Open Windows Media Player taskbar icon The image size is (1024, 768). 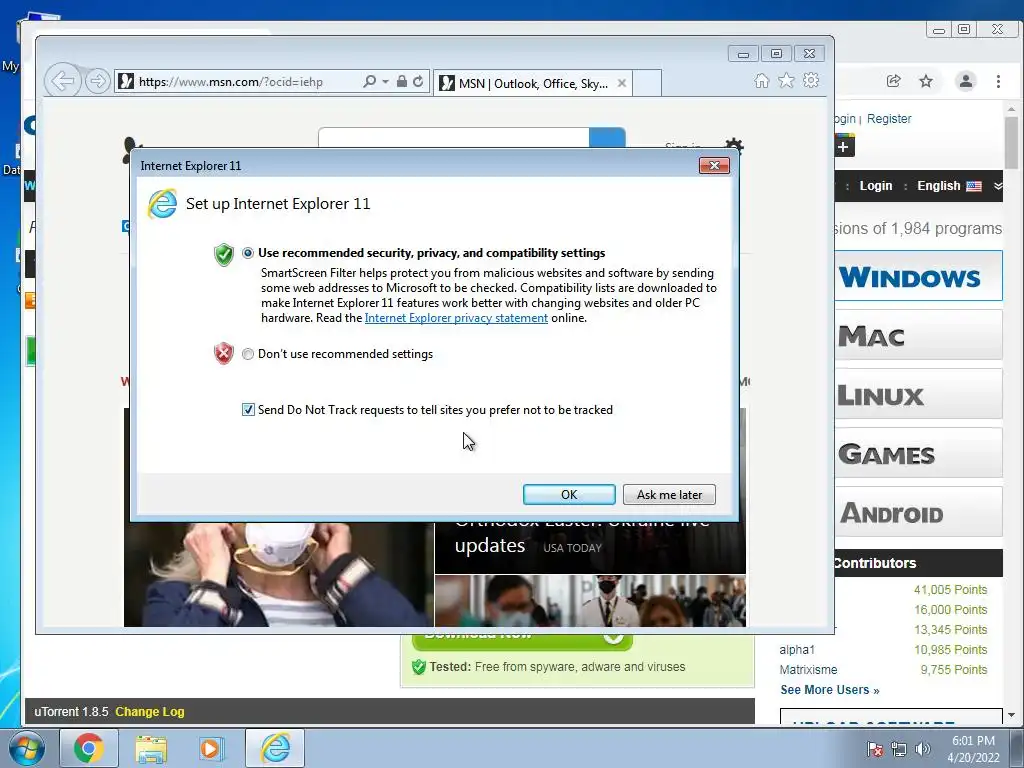tap(210, 748)
